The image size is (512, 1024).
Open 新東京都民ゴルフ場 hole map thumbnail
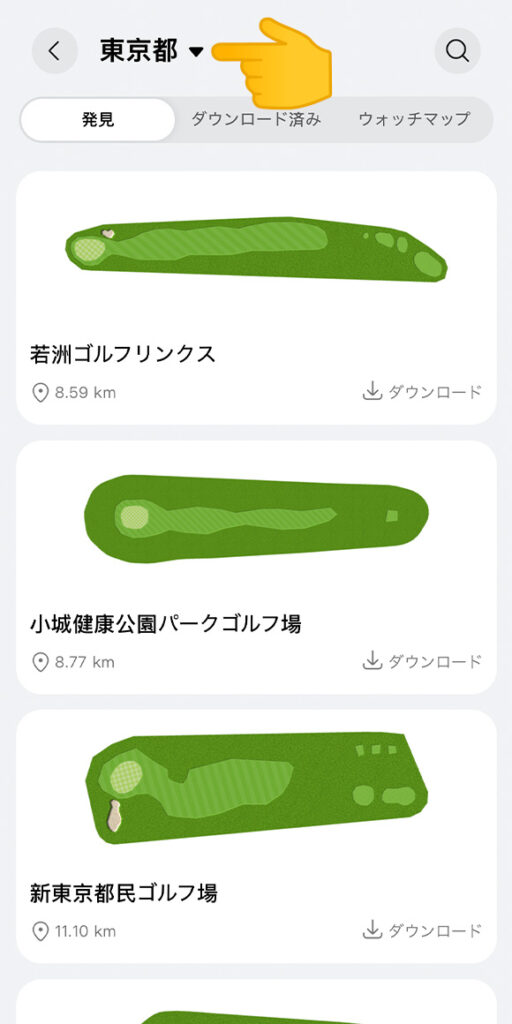coord(256,788)
